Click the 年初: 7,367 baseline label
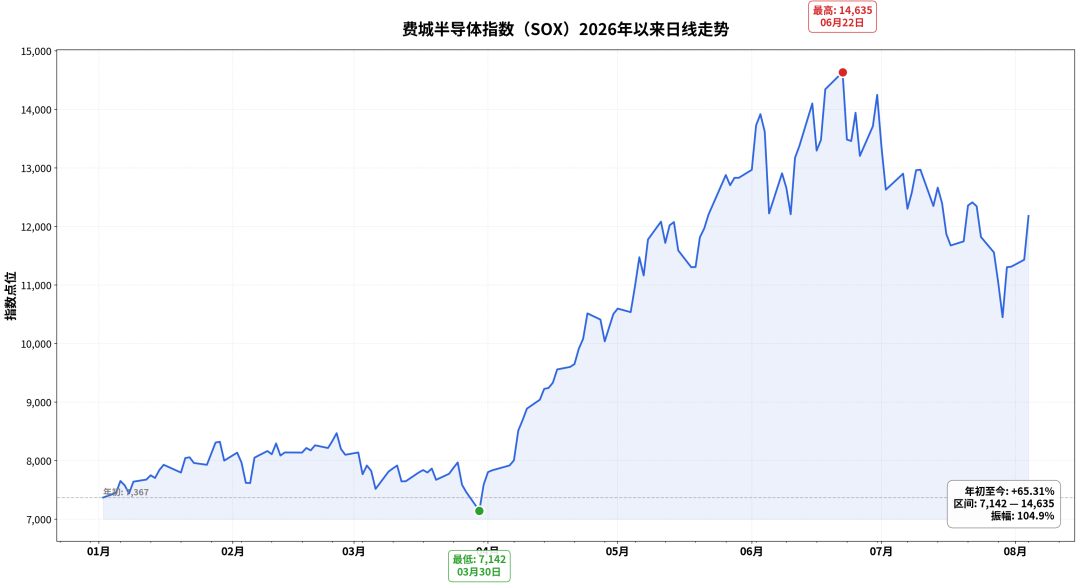This screenshot has height=583, width=1080. tap(126, 492)
